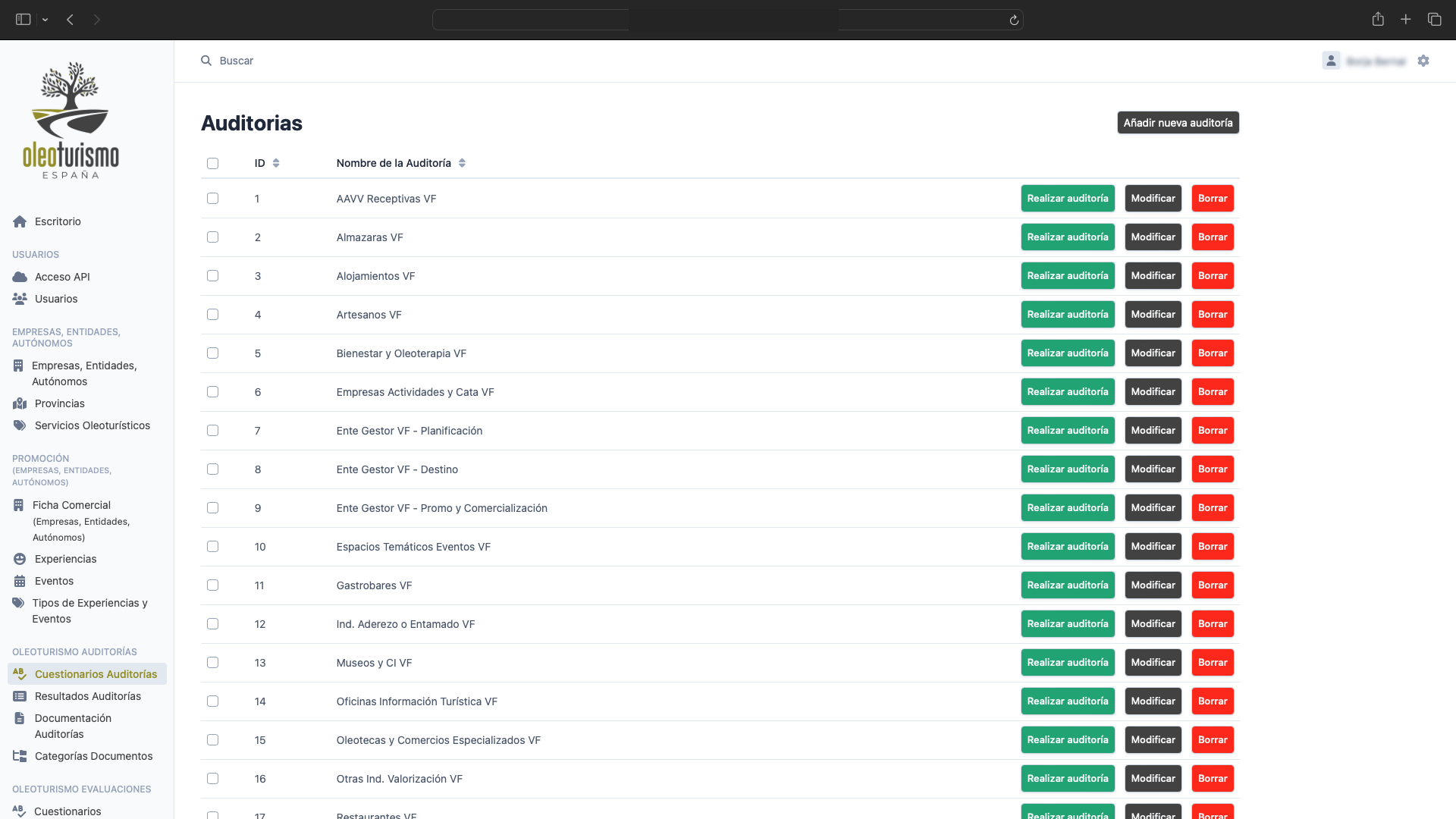Click the settings gear icon beside username
This screenshot has width=1456, height=819.
(1423, 61)
